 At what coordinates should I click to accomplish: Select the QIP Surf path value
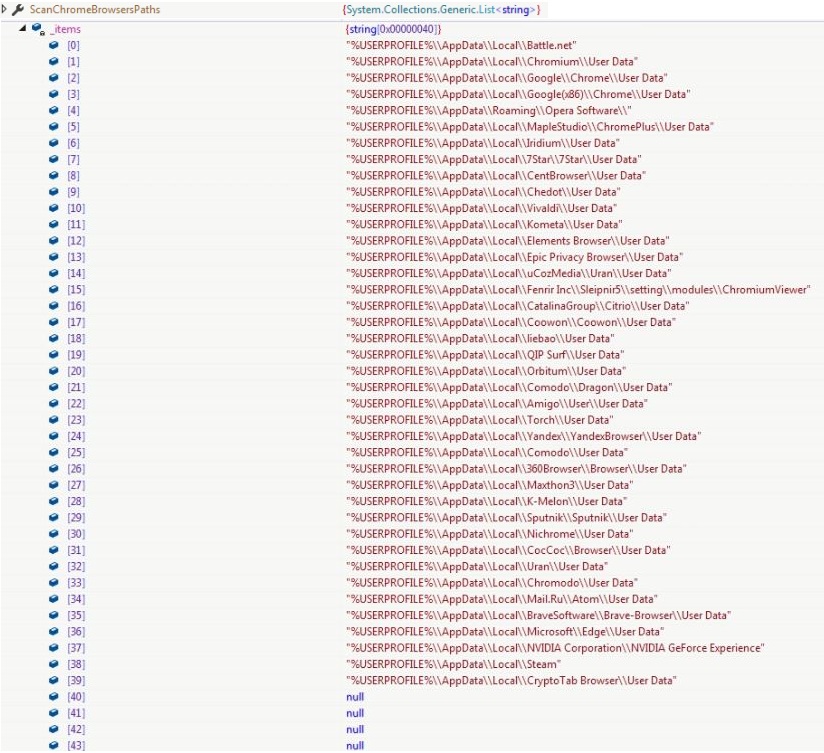coord(485,355)
